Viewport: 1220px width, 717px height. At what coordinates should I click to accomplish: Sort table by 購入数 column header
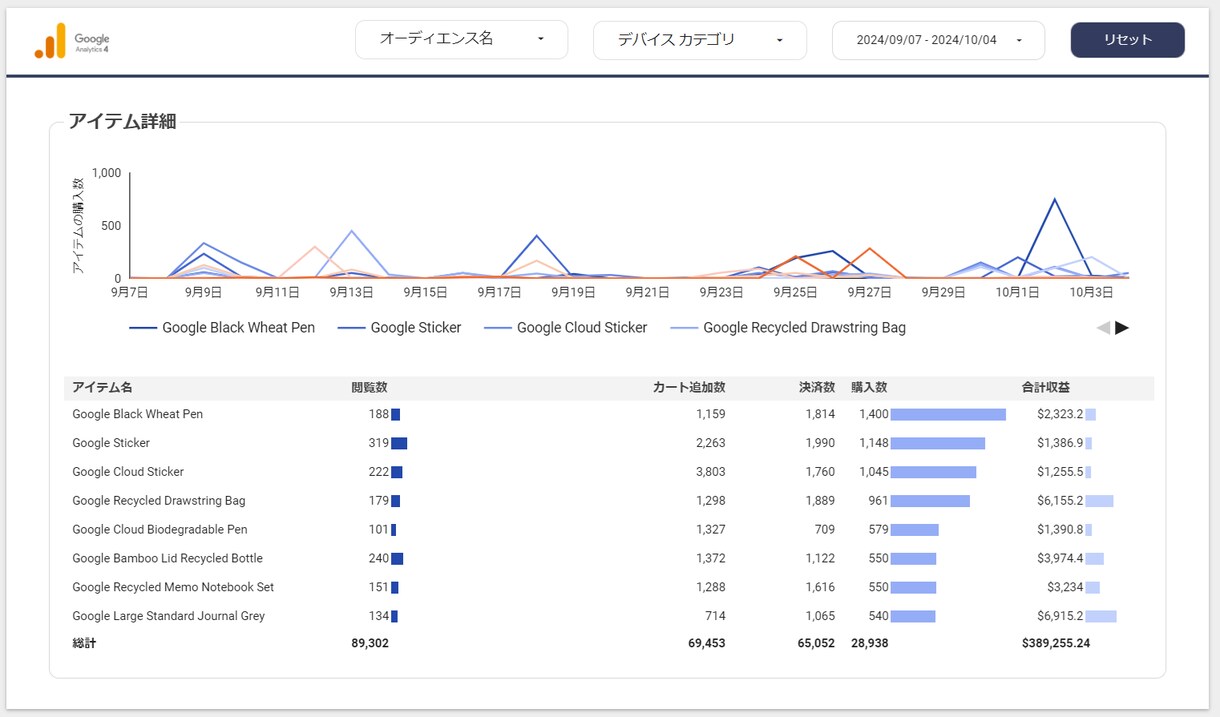tap(869, 387)
